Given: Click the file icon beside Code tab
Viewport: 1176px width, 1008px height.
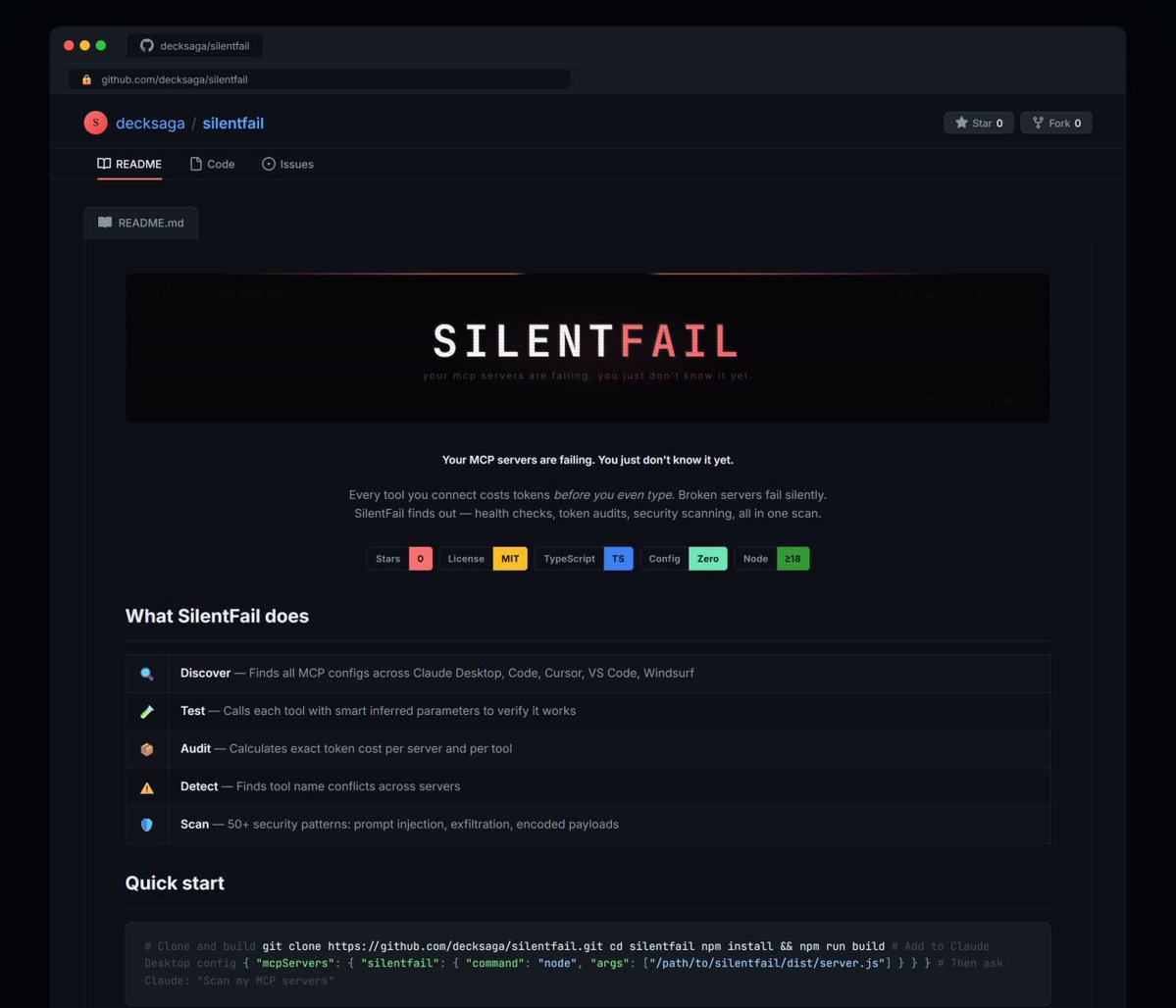Looking at the screenshot, I should pyautogui.click(x=196, y=164).
